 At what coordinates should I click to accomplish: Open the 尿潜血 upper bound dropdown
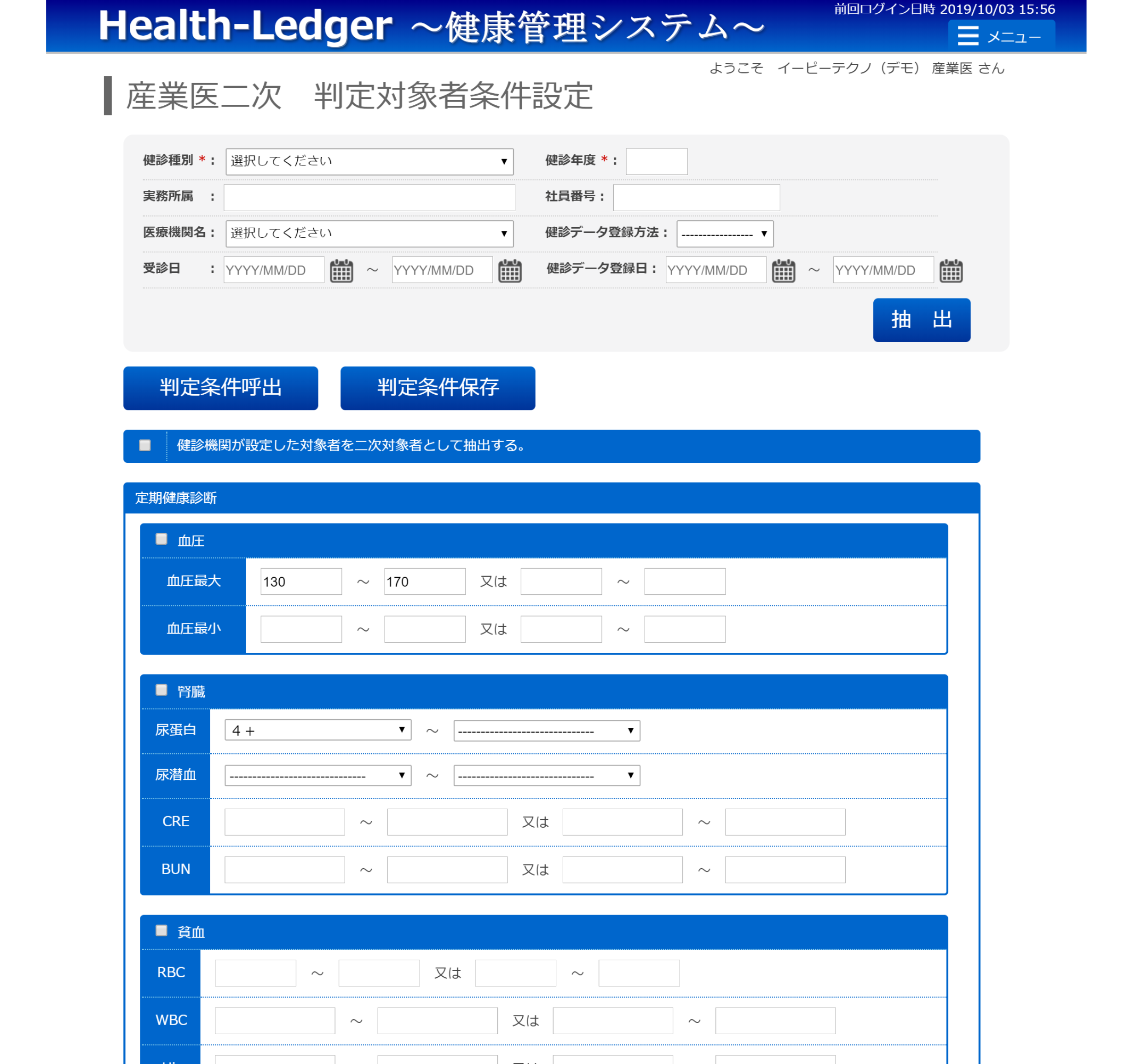pyautogui.click(x=546, y=775)
